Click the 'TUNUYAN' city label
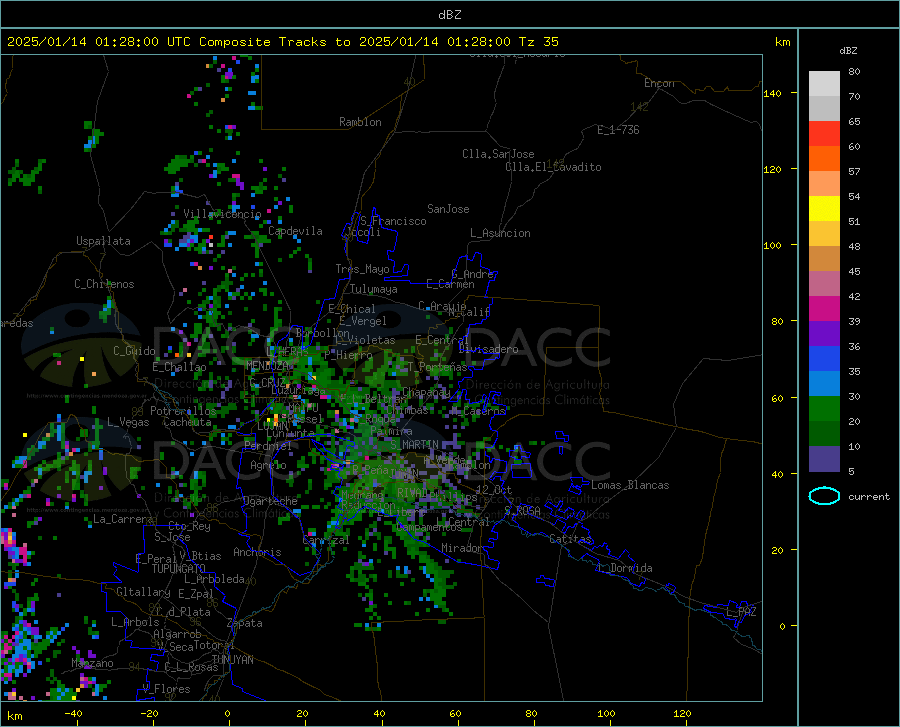The image size is (900, 727). pyautogui.click(x=232, y=660)
